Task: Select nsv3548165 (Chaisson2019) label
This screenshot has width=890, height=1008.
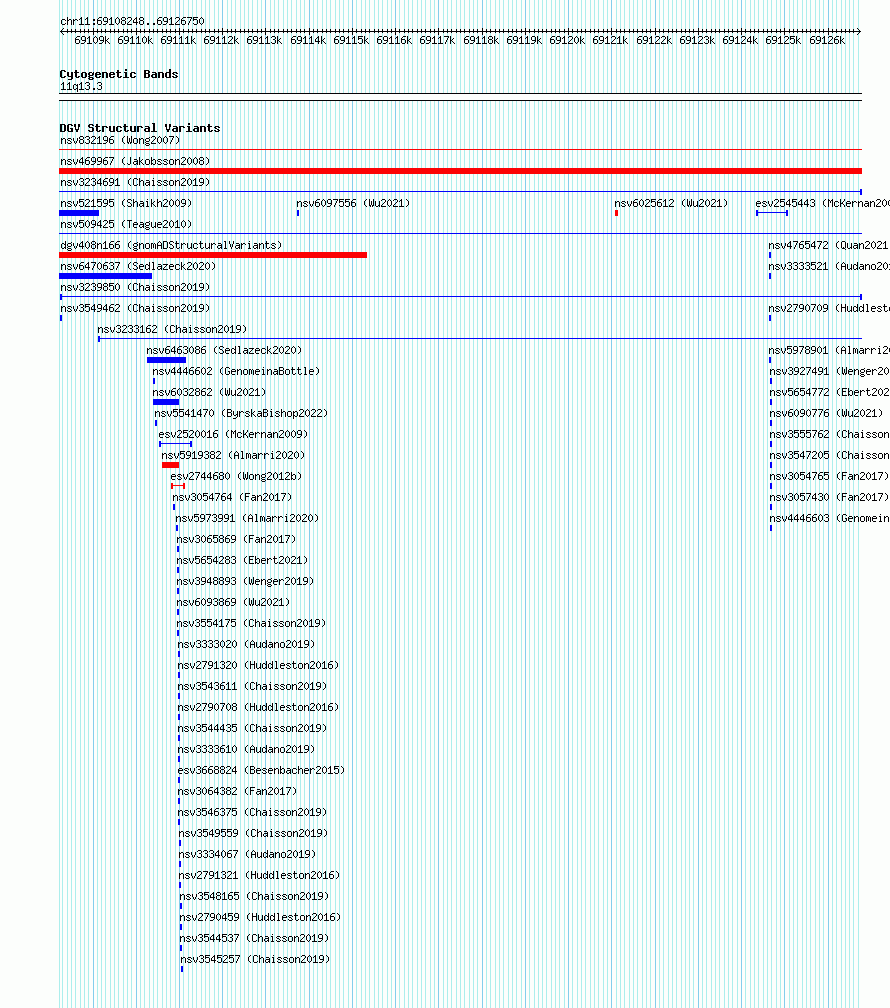Action: click(254, 896)
